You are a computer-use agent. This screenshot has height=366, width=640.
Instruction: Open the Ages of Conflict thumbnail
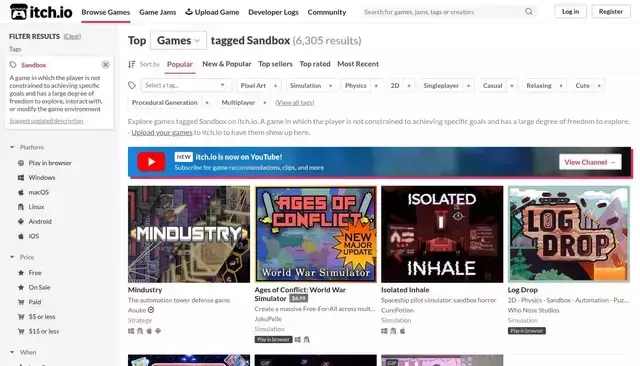(x=316, y=234)
